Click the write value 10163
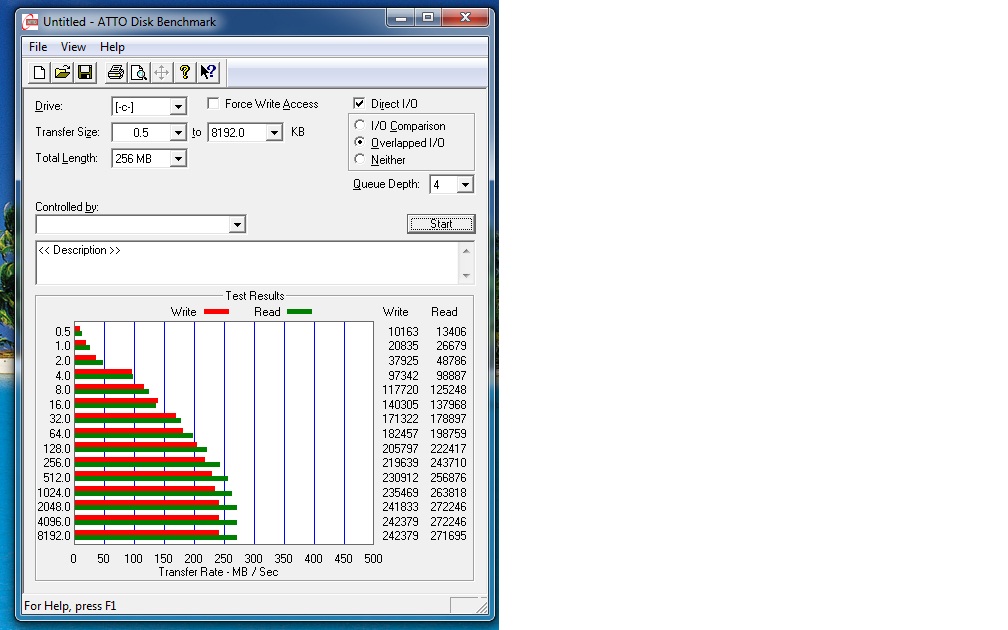The image size is (1008, 630). coord(403,332)
